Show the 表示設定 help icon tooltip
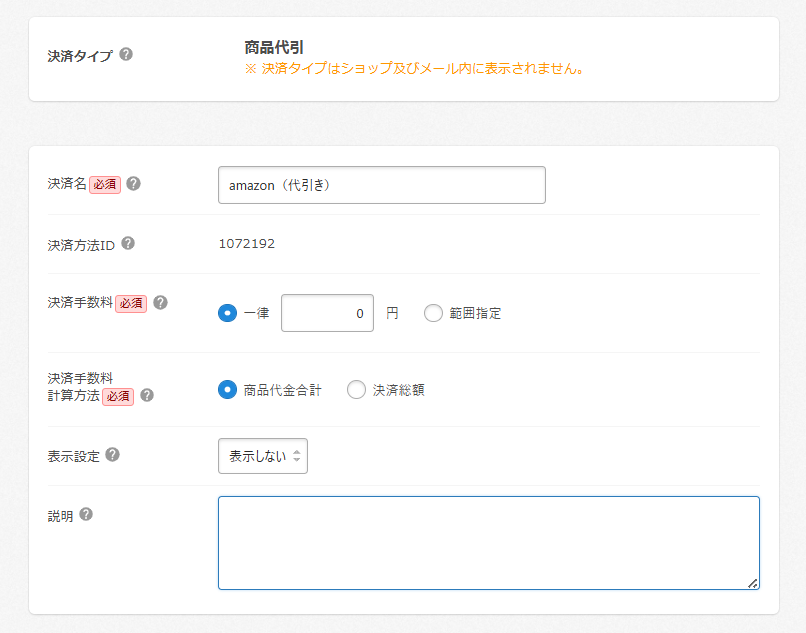The width and height of the screenshot is (806, 633). (x=112, y=454)
